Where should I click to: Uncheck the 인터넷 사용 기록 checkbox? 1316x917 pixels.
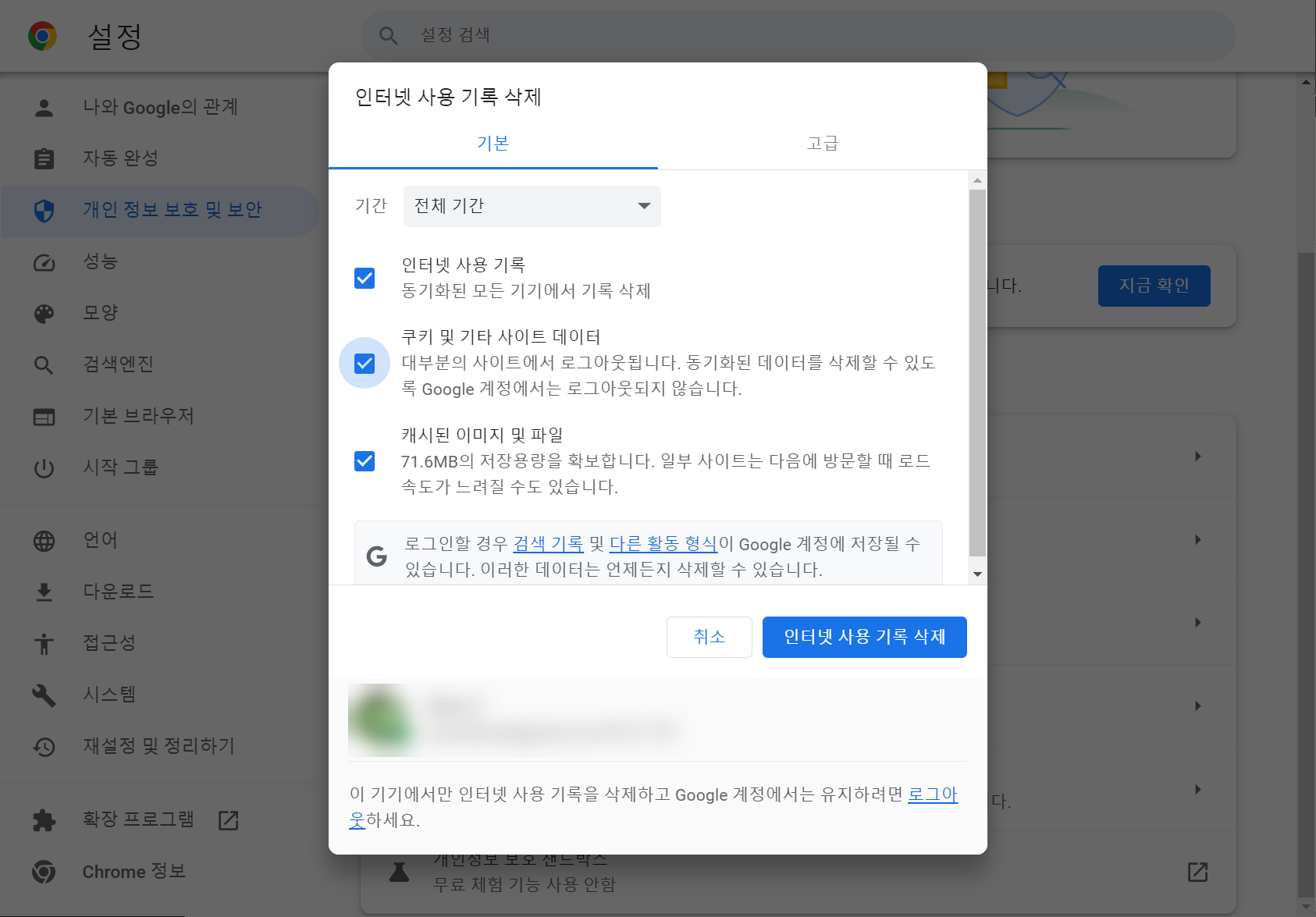[x=365, y=278]
